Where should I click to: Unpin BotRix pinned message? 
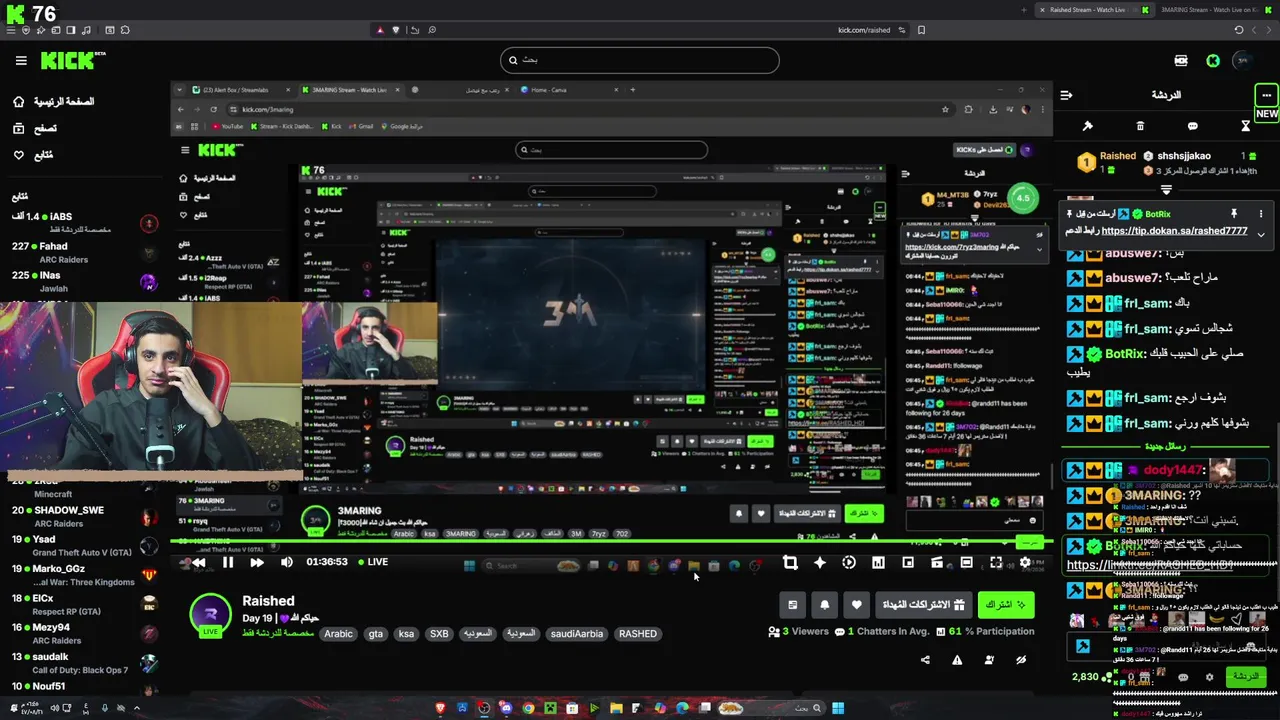[1234, 214]
